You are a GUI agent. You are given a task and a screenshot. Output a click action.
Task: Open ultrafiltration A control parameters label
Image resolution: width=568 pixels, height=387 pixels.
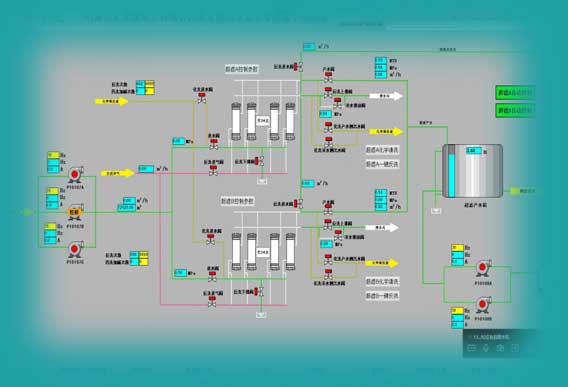point(242,69)
